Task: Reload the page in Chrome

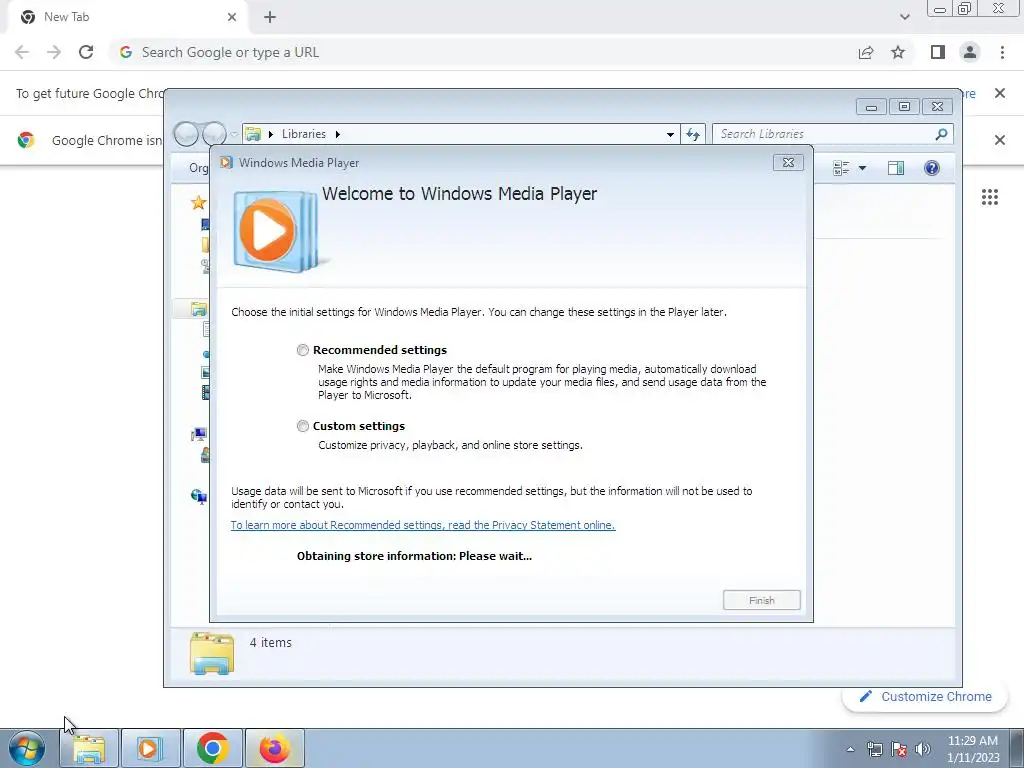Action: click(86, 52)
